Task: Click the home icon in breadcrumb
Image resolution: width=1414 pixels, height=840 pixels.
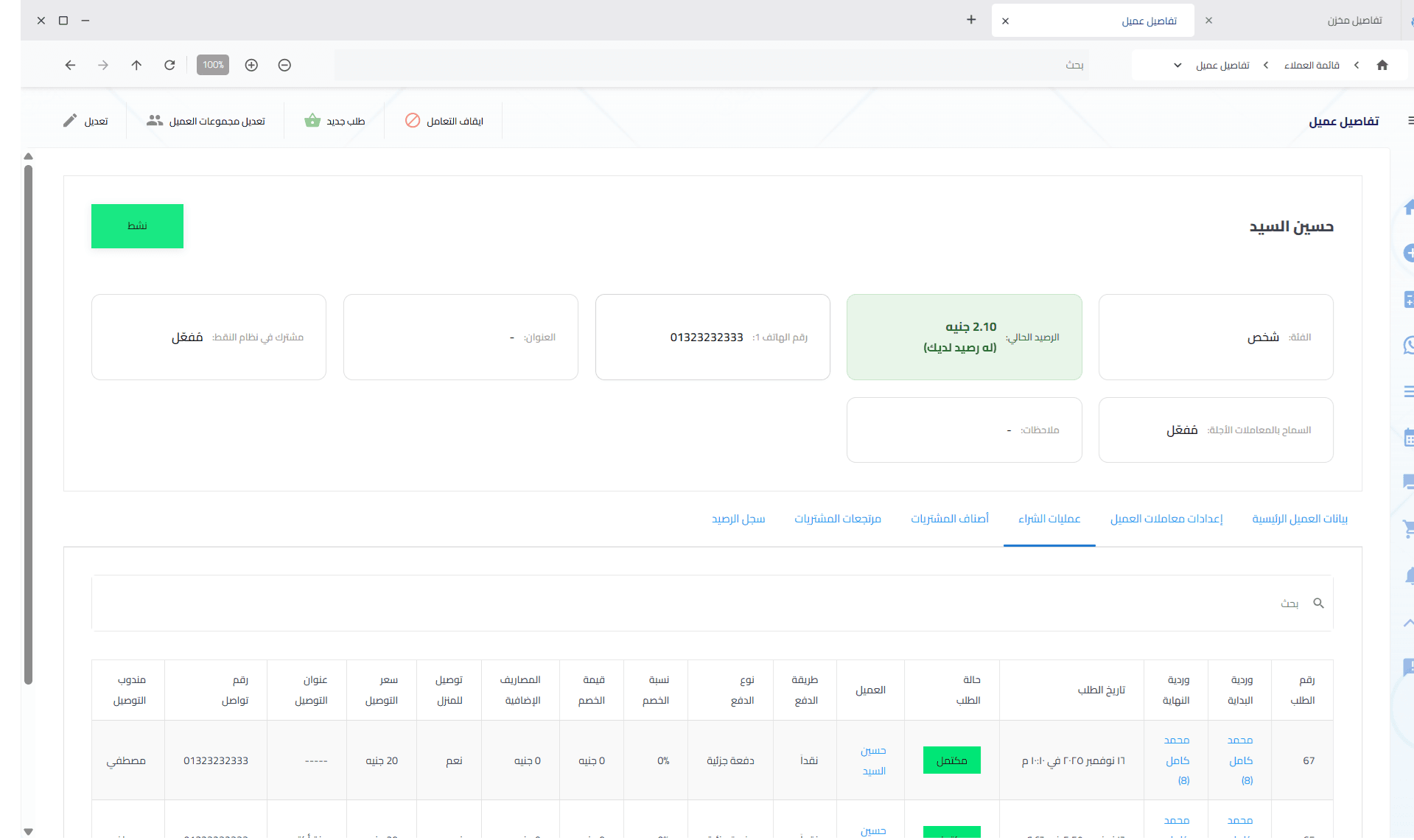Action: pyautogui.click(x=1382, y=65)
